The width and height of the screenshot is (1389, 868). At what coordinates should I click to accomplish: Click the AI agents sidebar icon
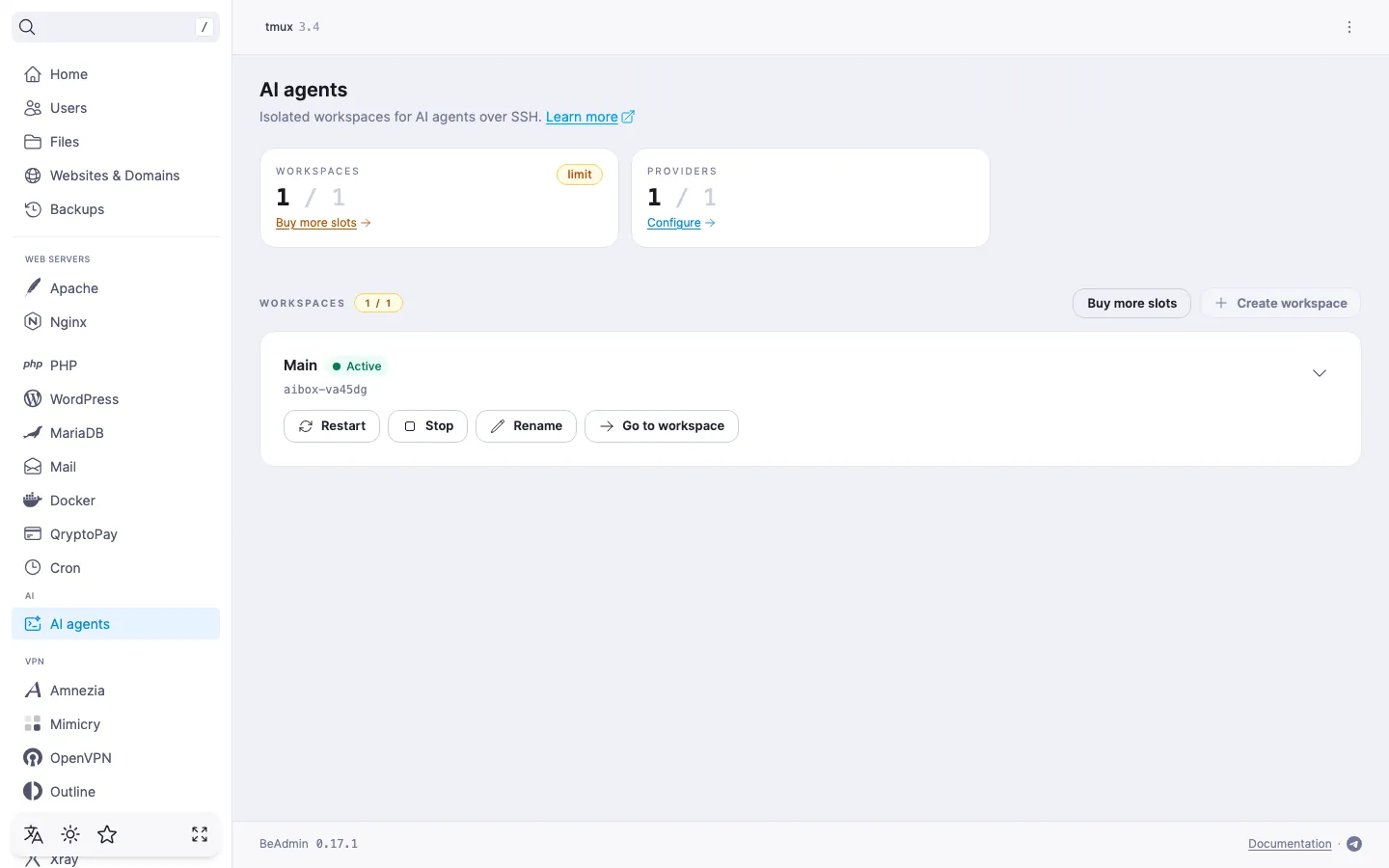(33, 624)
